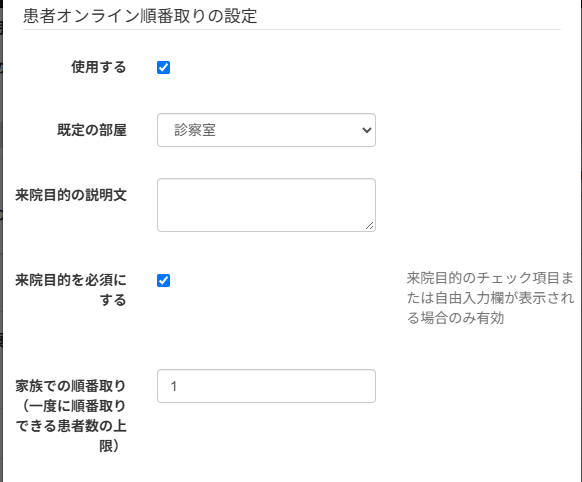
Task: Click the resize grip of the 説明文 textarea
Action: pyautogui.click(x=369, y=225)
